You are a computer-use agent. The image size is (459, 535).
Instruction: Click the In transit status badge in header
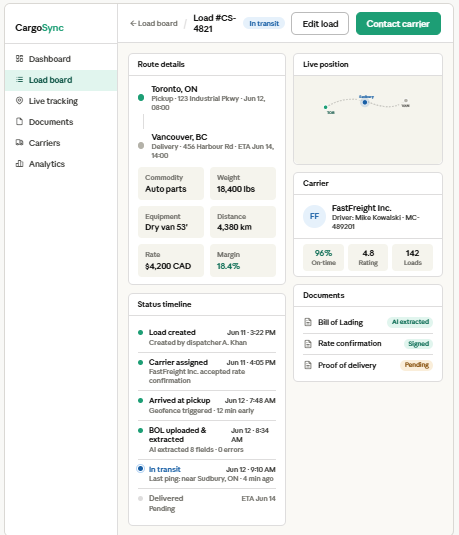[264, 24]
